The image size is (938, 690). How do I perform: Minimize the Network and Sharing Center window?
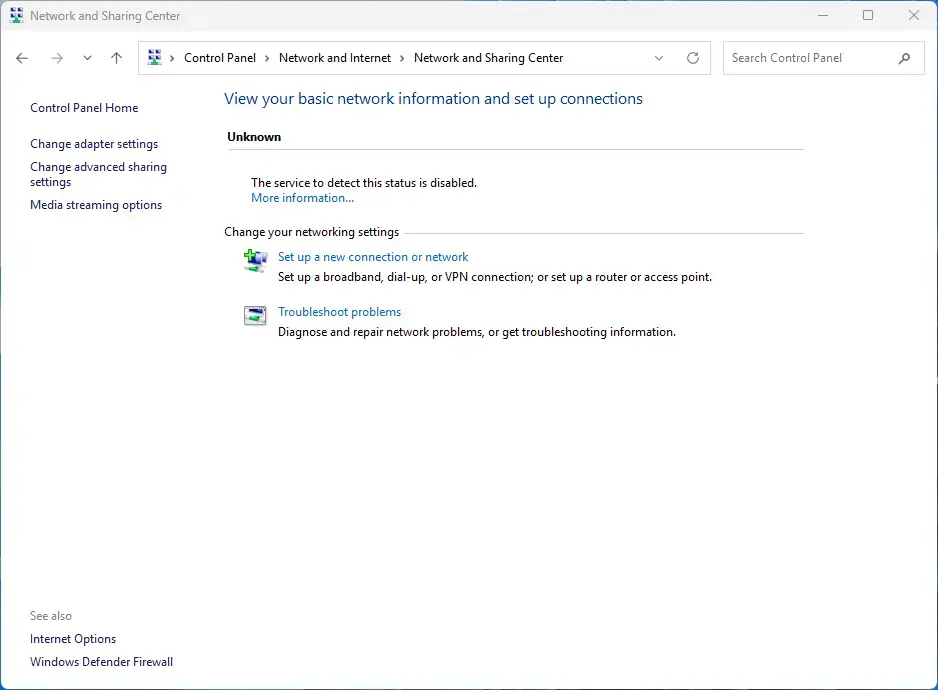pyautogui.click(x=823, y=16)
